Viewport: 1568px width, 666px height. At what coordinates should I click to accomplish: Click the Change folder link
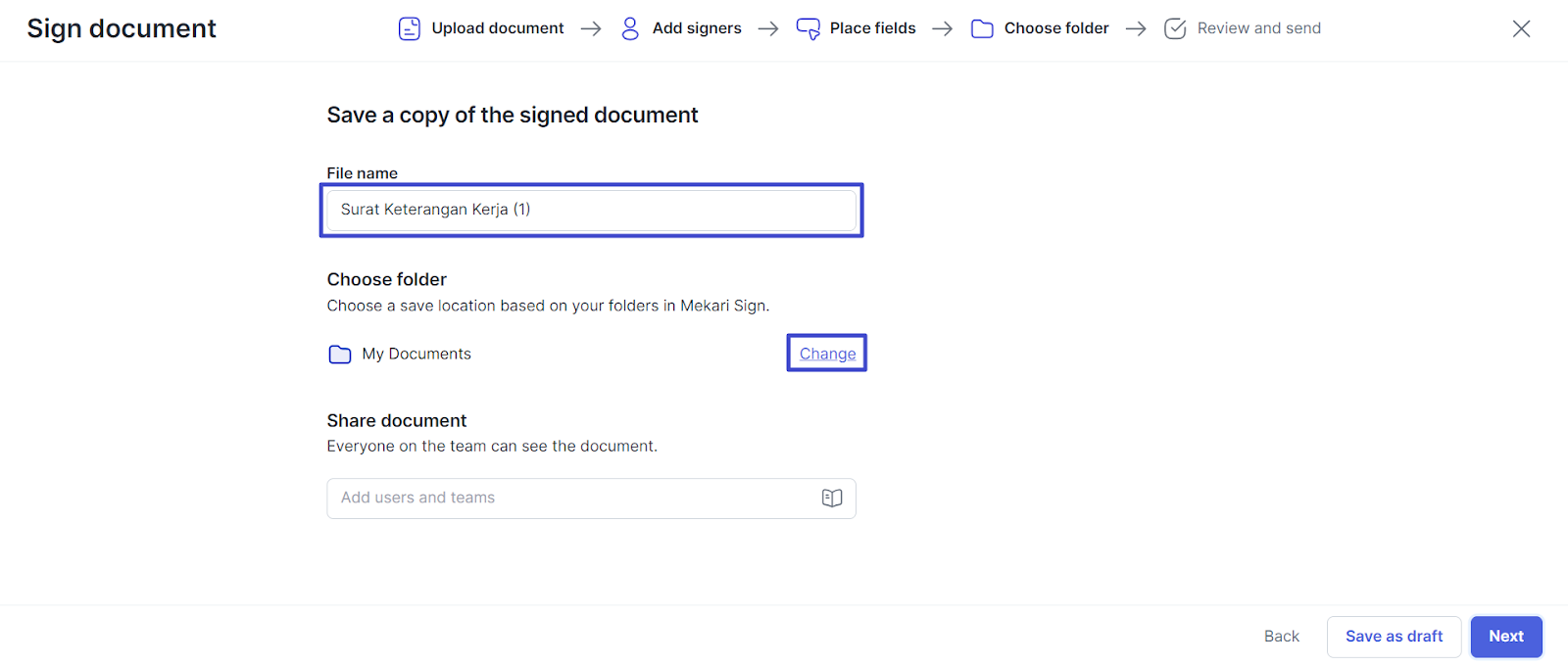click(x=827, y=354)
